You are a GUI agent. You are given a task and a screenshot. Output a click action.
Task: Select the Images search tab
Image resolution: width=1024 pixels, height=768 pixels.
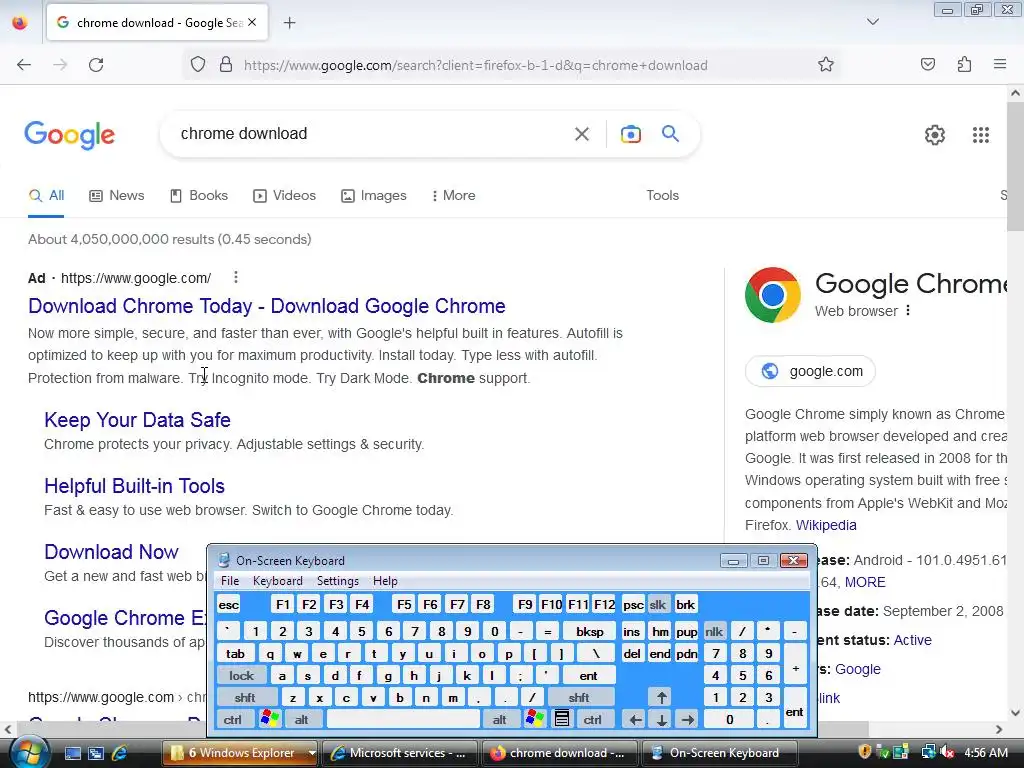[x=374, y=195]
